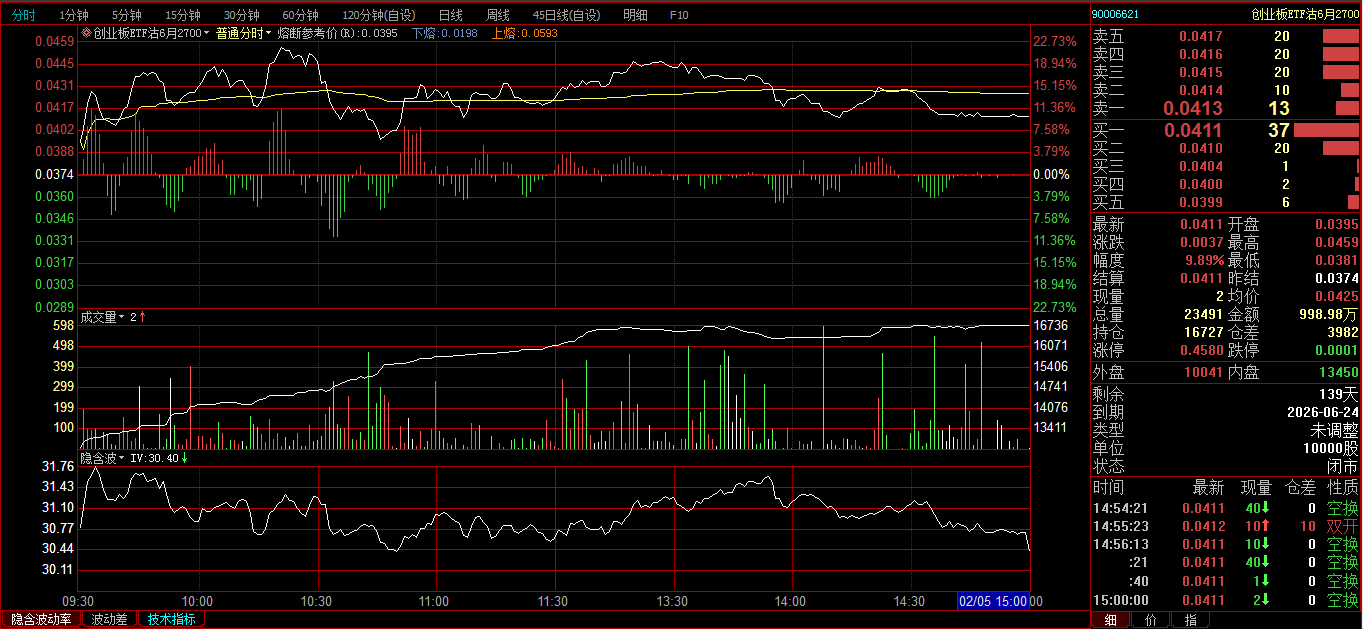Screen dimensions: 1363x629
Task: Open the 技术指标 bottom tab
Action: point(172,619)
